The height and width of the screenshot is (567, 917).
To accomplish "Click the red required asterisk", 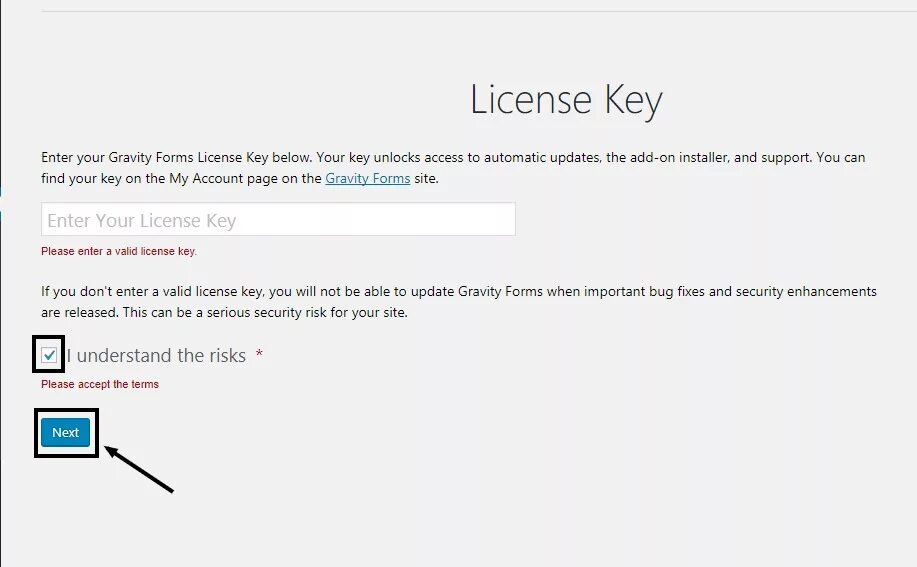I will pyautogui.click(x=259, y=354).
